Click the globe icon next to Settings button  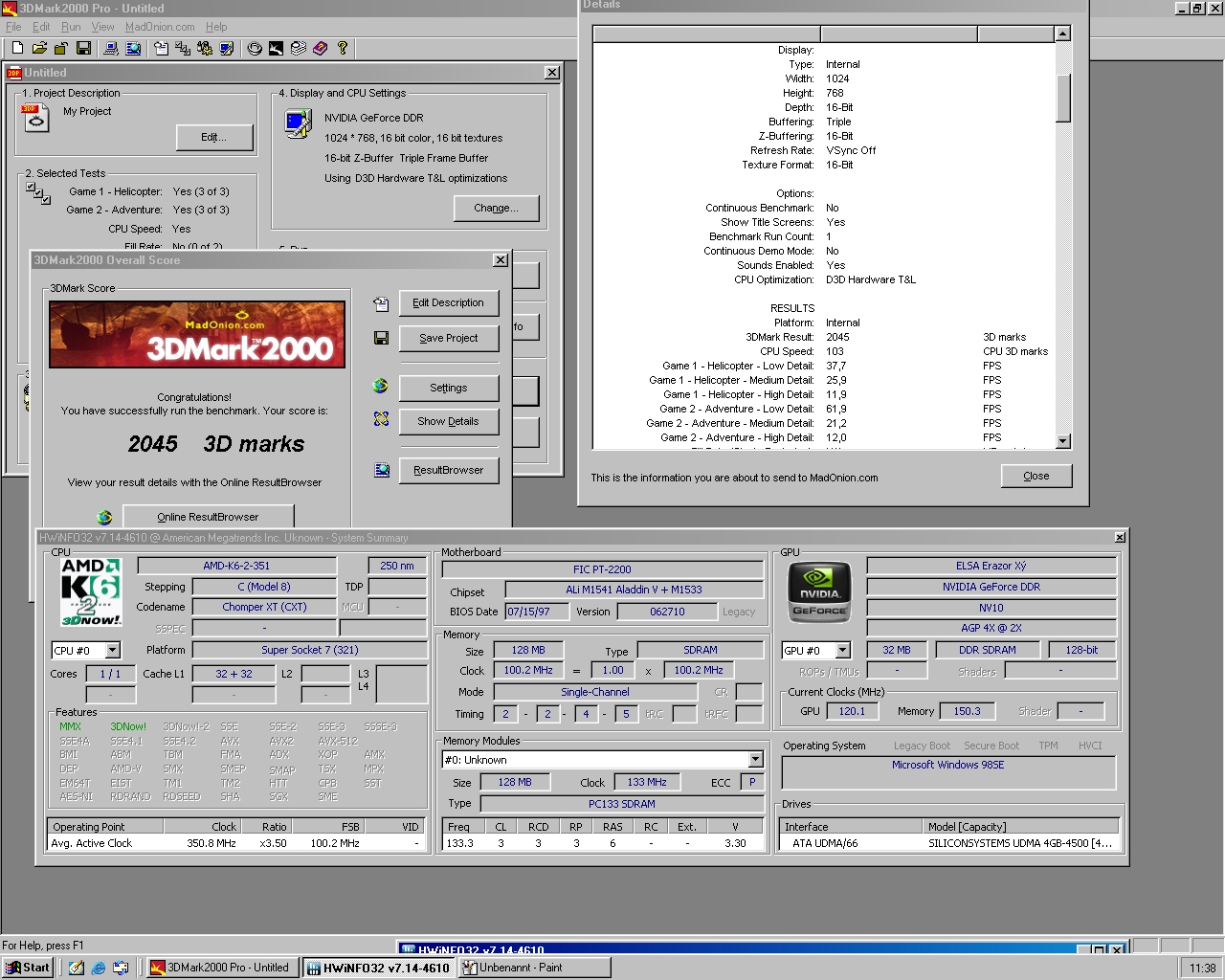click(x=380, y=386)
